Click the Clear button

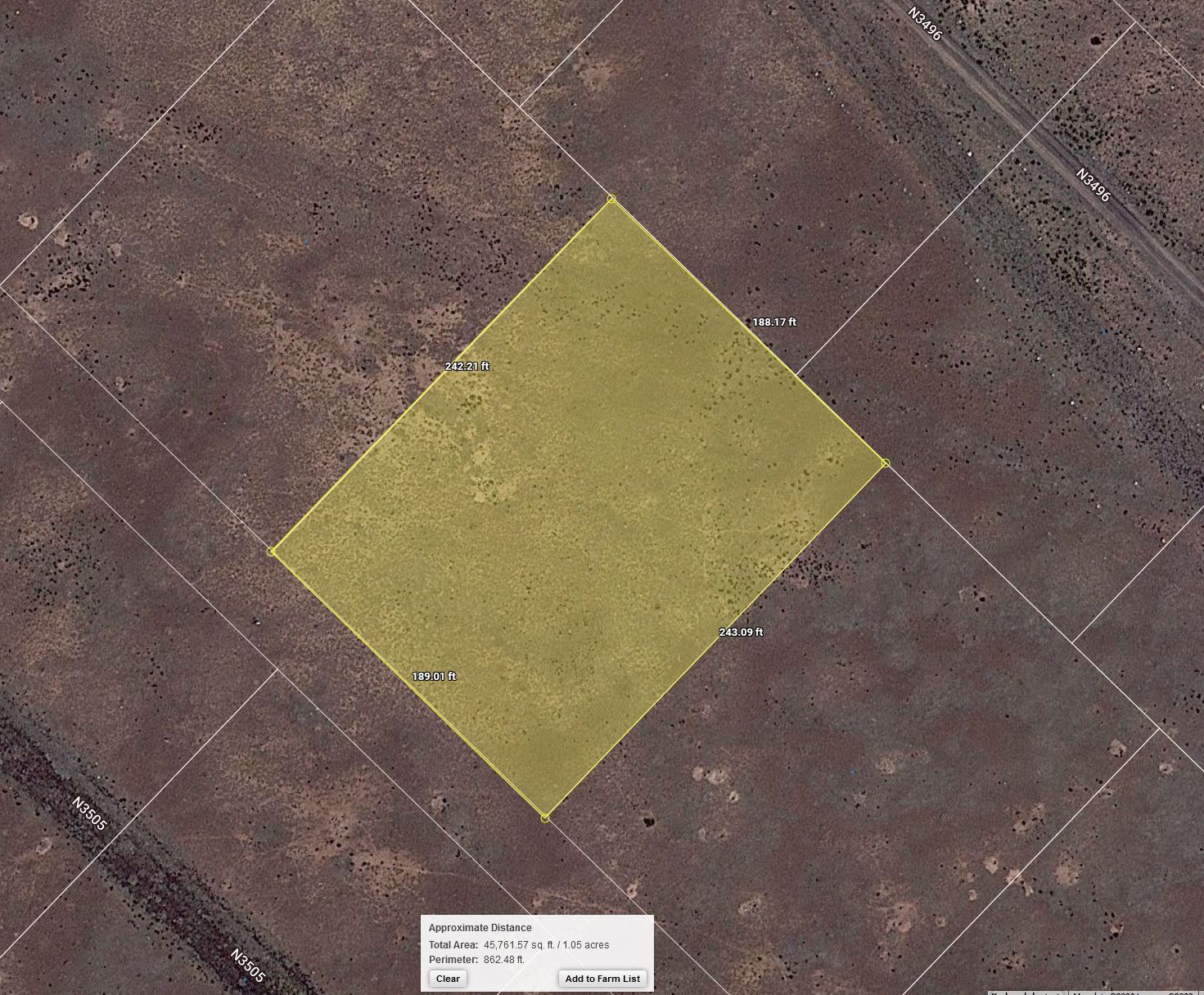[448, 979]
